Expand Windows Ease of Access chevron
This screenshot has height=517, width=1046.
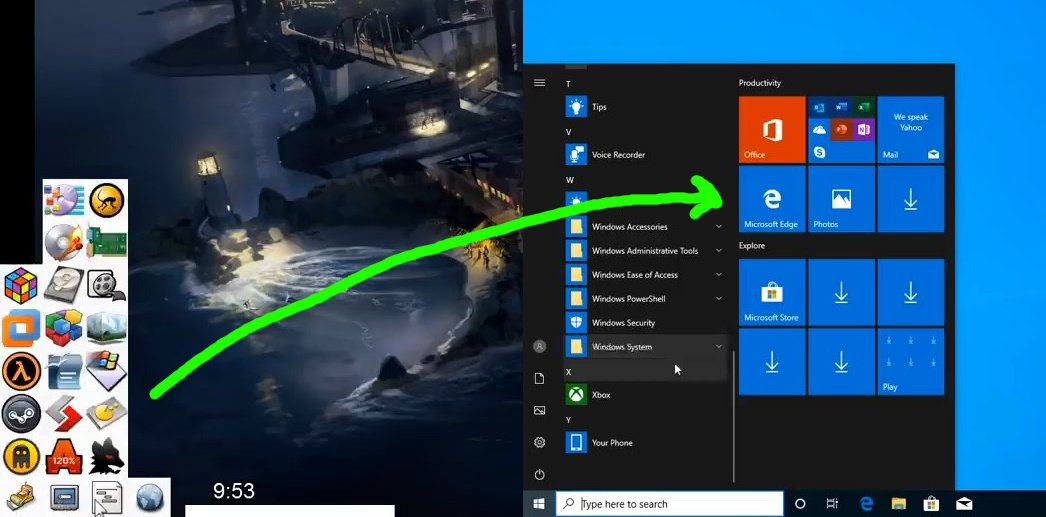tap(718, 275)
